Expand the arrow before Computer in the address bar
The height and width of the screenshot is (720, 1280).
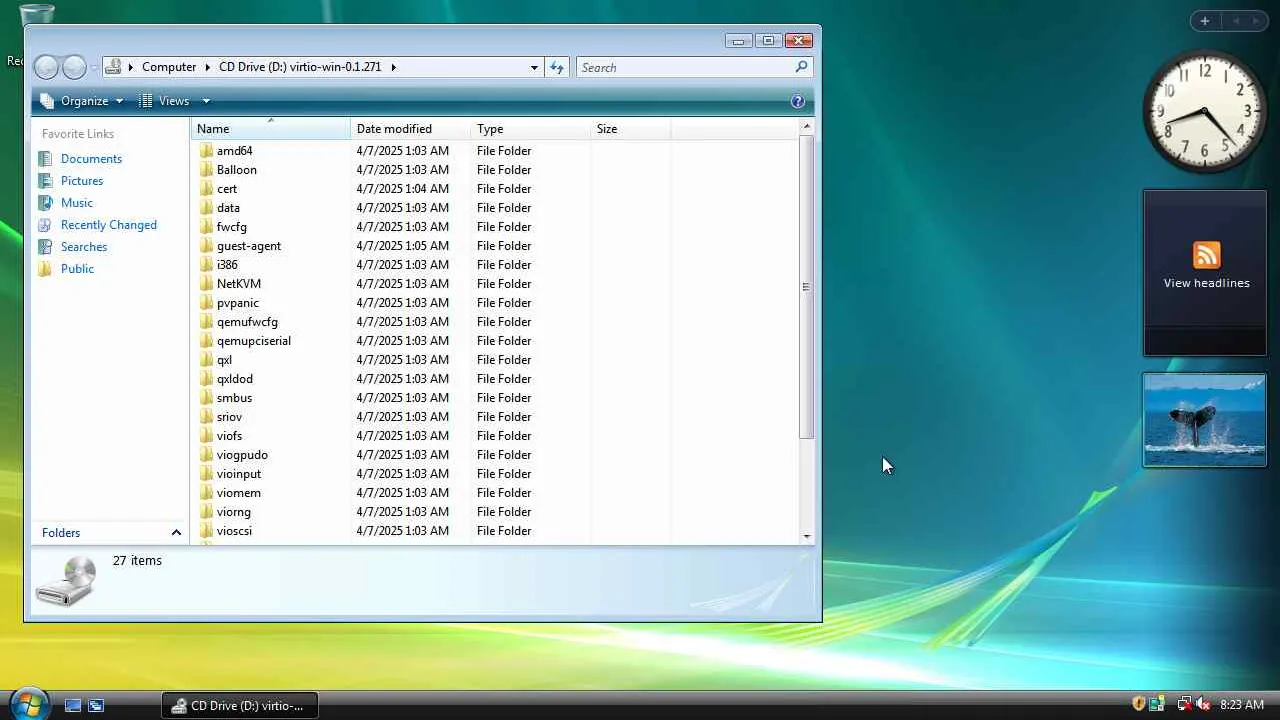[131, 67]
